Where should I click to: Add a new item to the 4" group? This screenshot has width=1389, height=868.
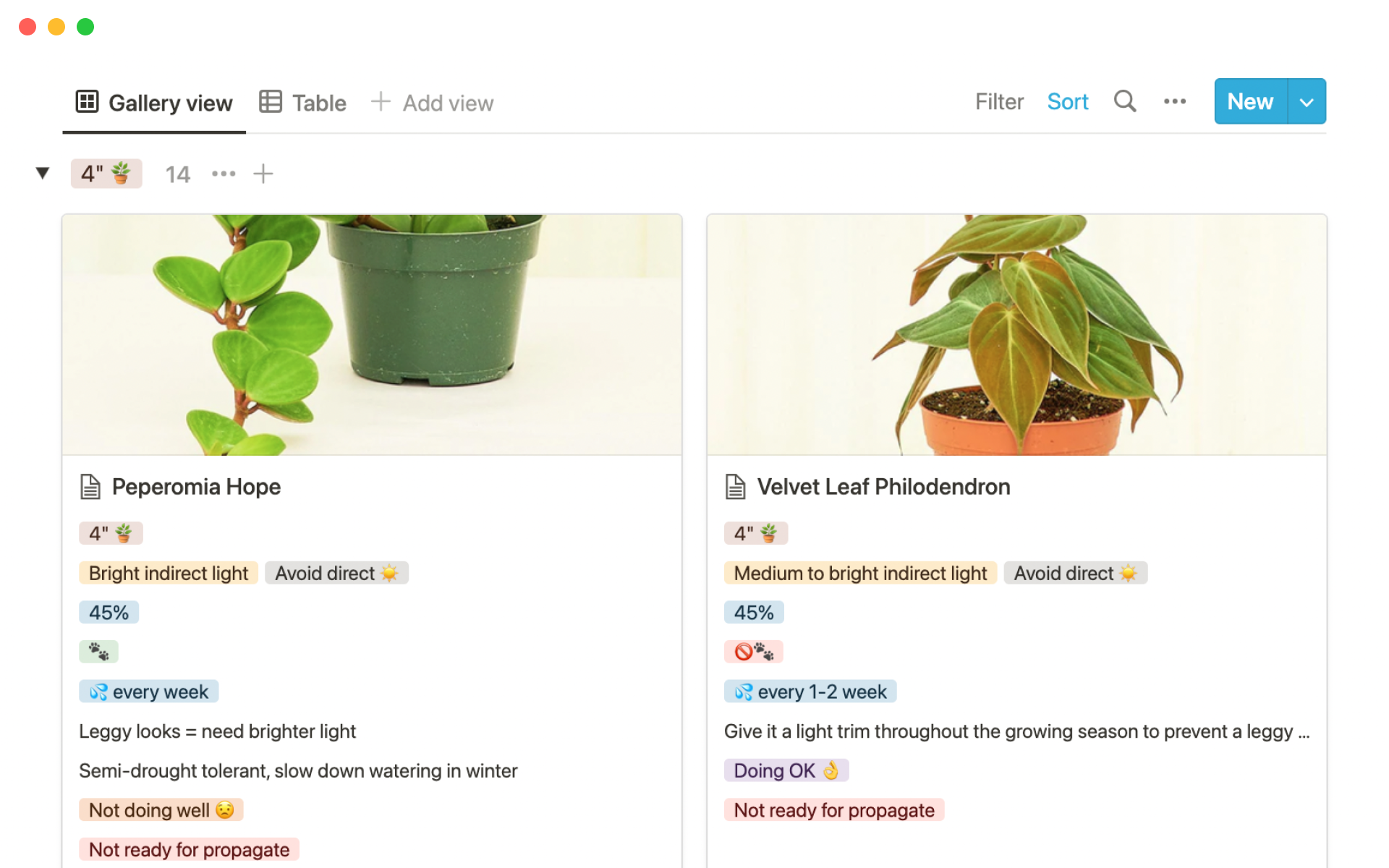263,174
